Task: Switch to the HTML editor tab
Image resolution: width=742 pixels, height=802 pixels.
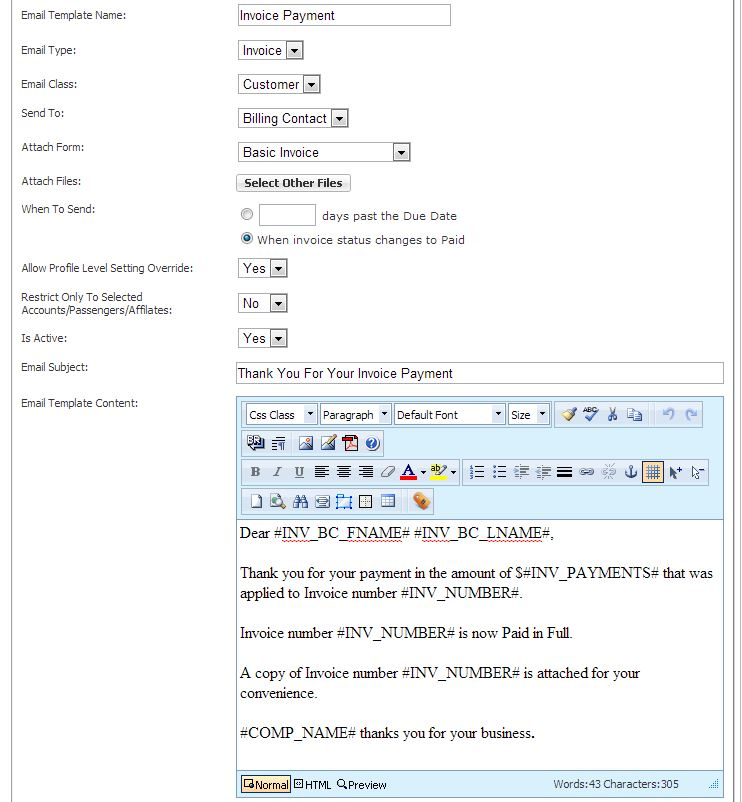Action: pyautogui.click(x=312, y=785)
